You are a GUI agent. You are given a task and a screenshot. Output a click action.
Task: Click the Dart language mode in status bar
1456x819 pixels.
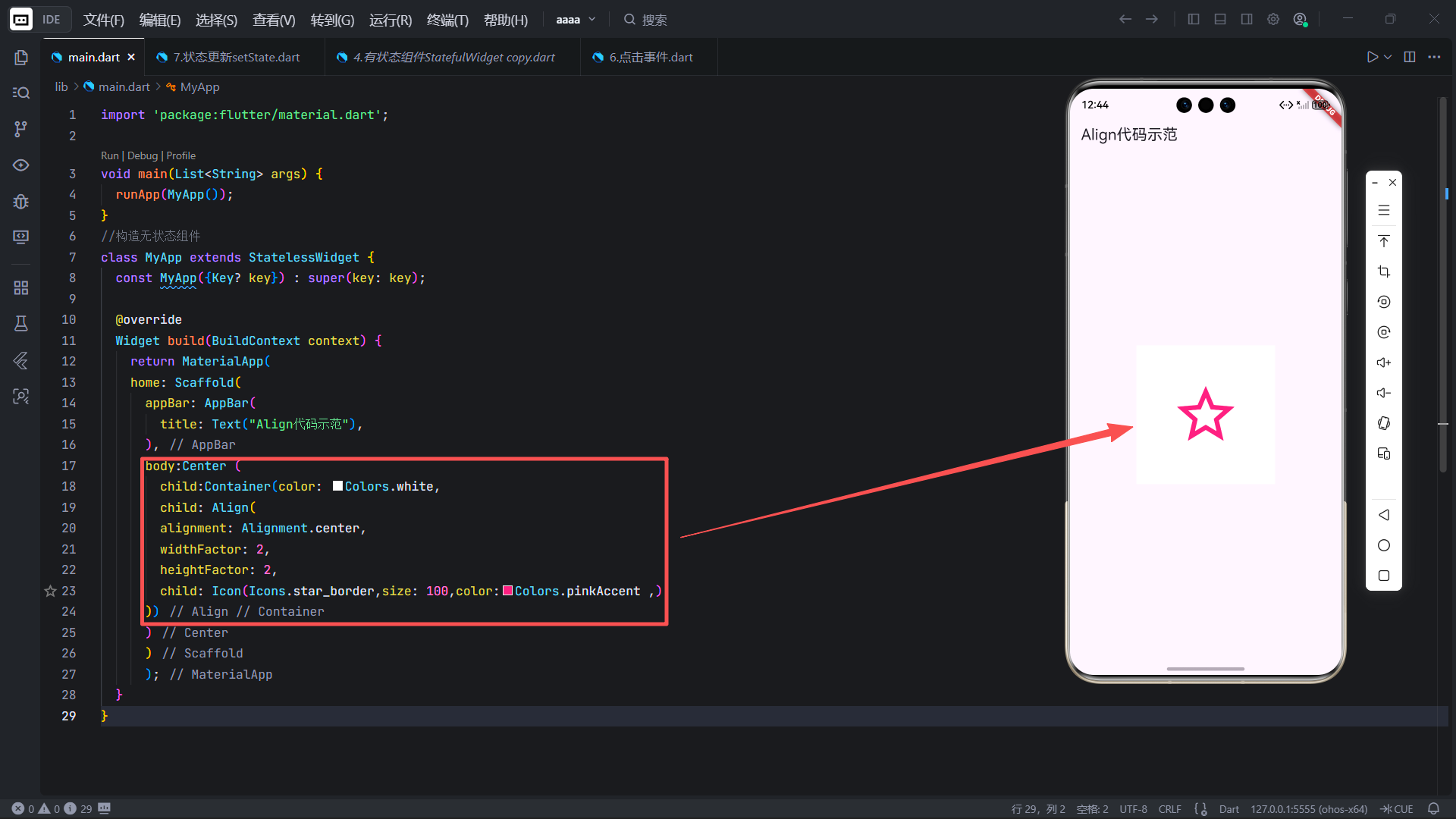pyautogui.click(x=1228, y=808)
